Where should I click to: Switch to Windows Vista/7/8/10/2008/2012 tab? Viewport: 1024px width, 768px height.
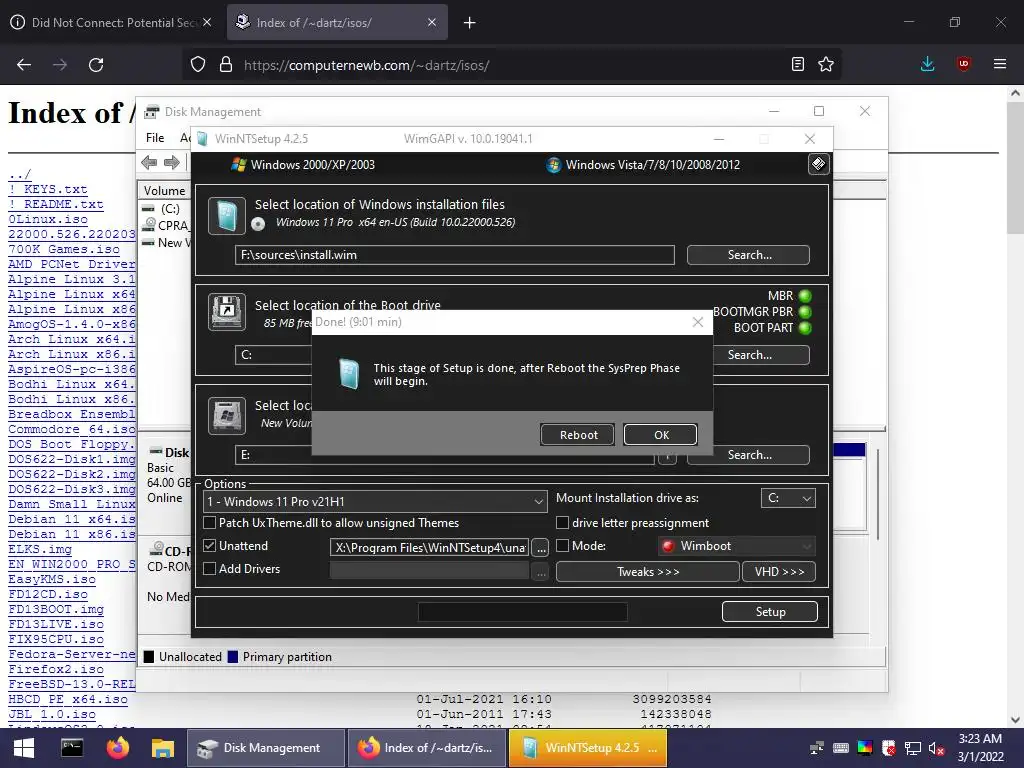pos(643,165)
